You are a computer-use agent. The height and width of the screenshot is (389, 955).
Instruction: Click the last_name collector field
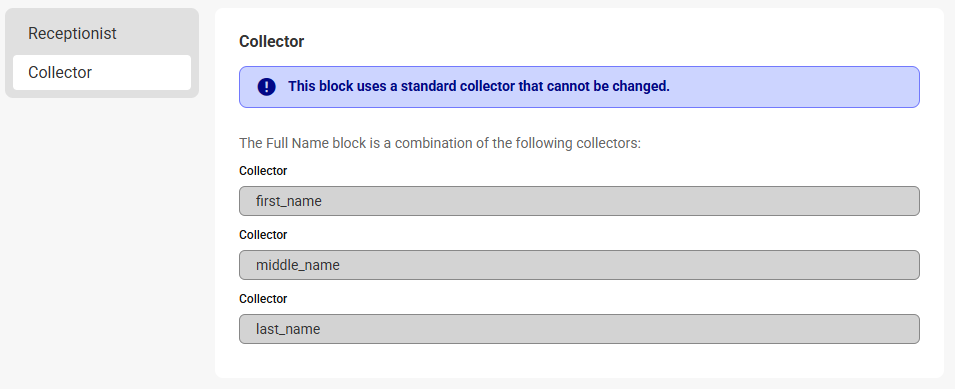point(579,329)
